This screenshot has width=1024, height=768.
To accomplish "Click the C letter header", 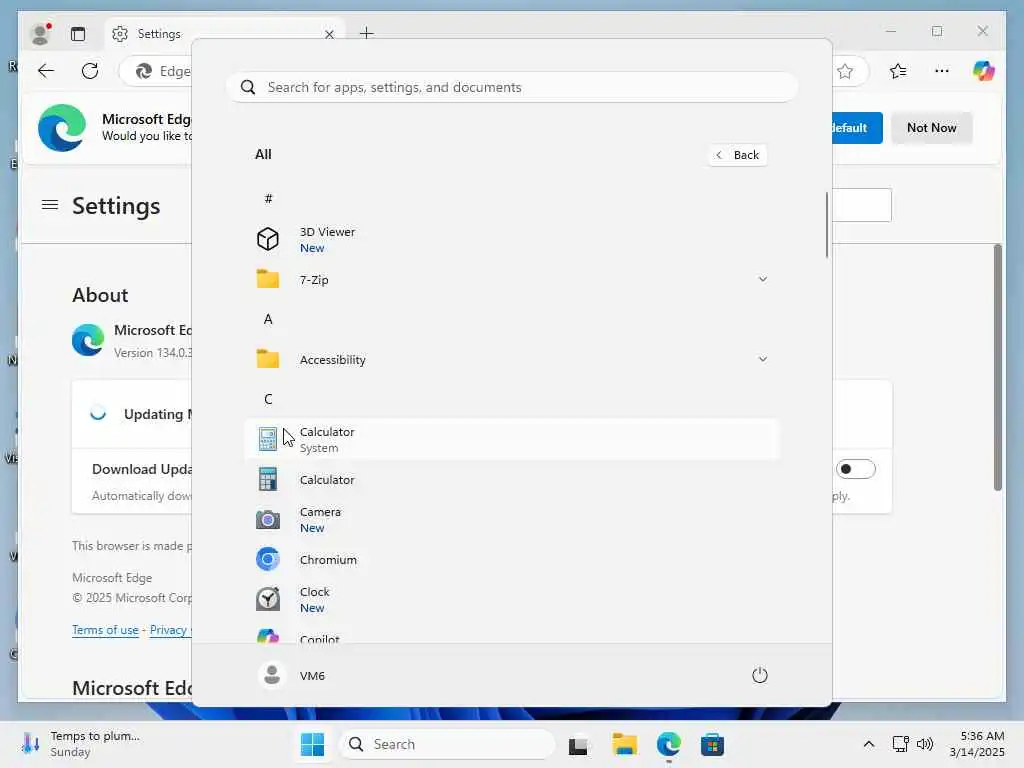I will [268, 398].
